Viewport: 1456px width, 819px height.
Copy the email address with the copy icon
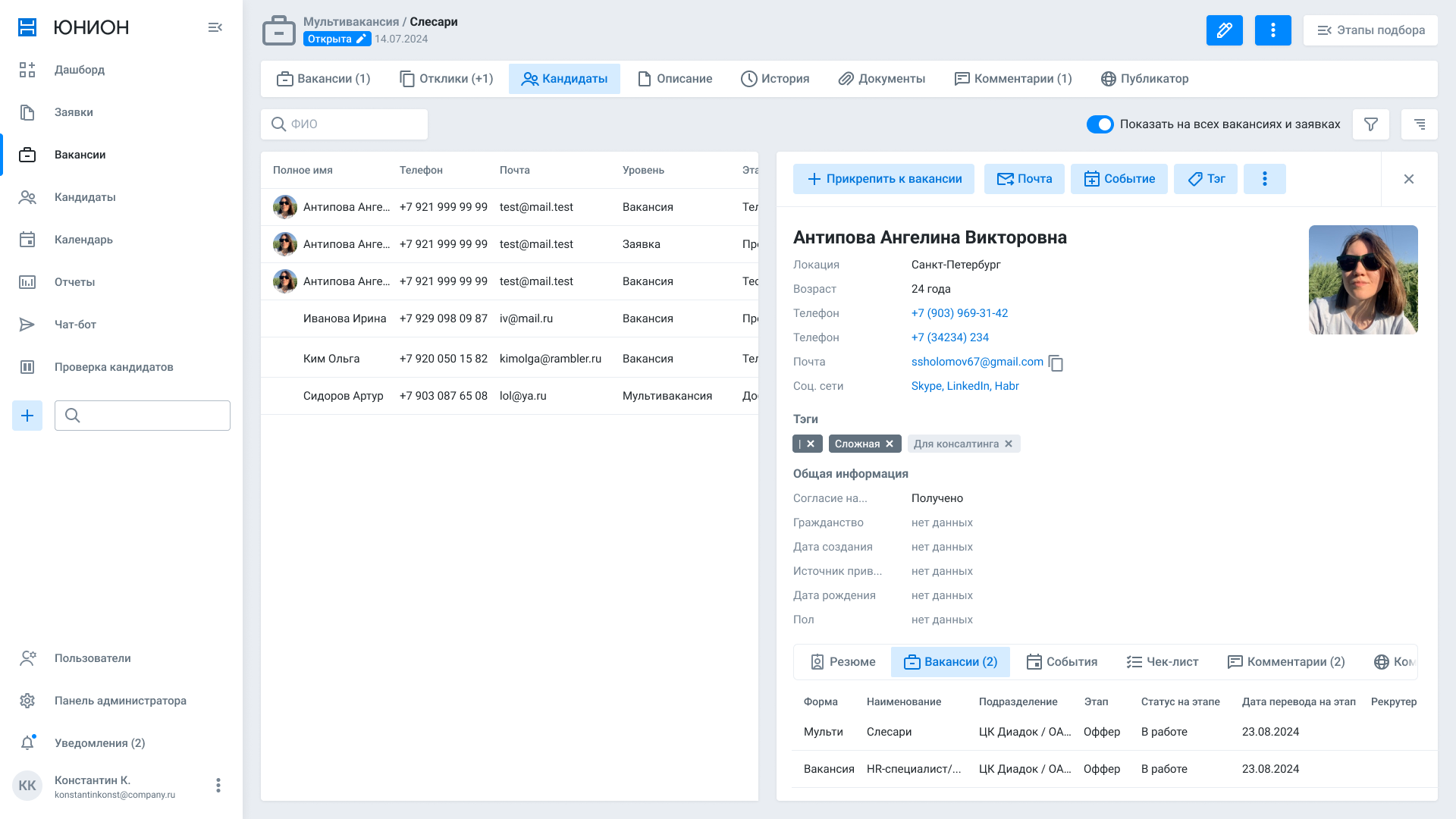coord(1056,363)
